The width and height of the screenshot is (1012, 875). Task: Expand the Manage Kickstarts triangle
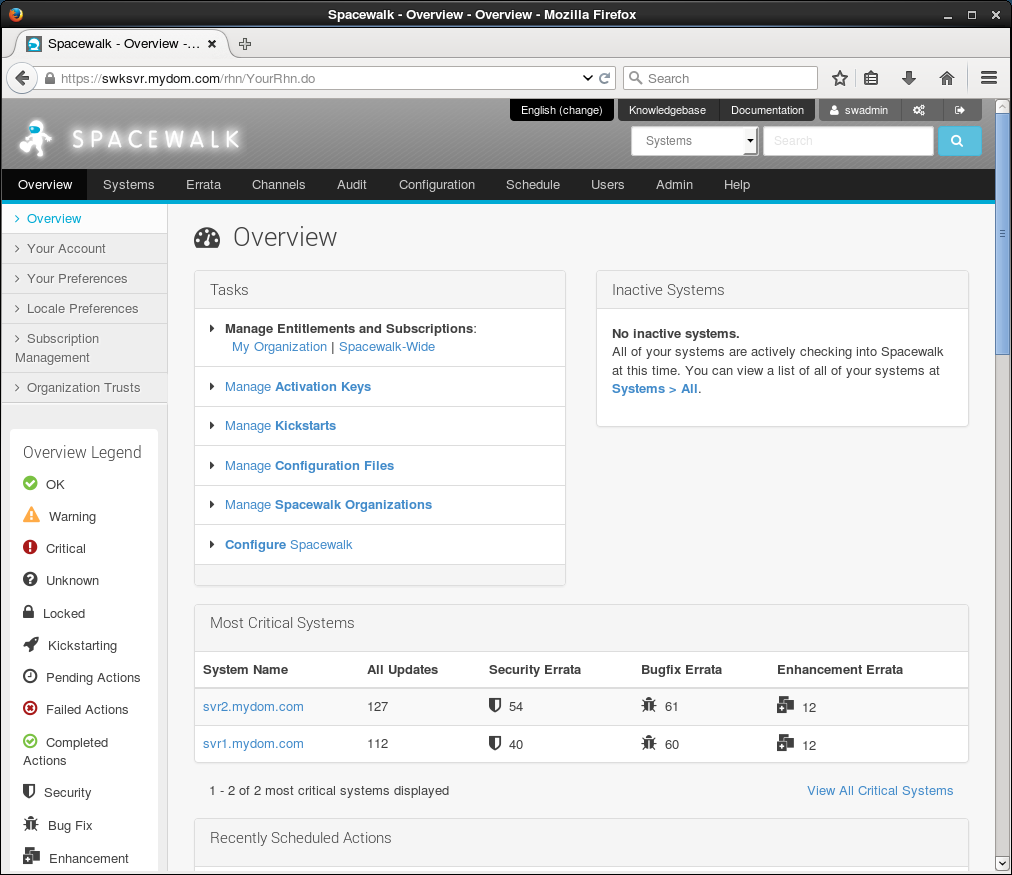tap(212, 425)
